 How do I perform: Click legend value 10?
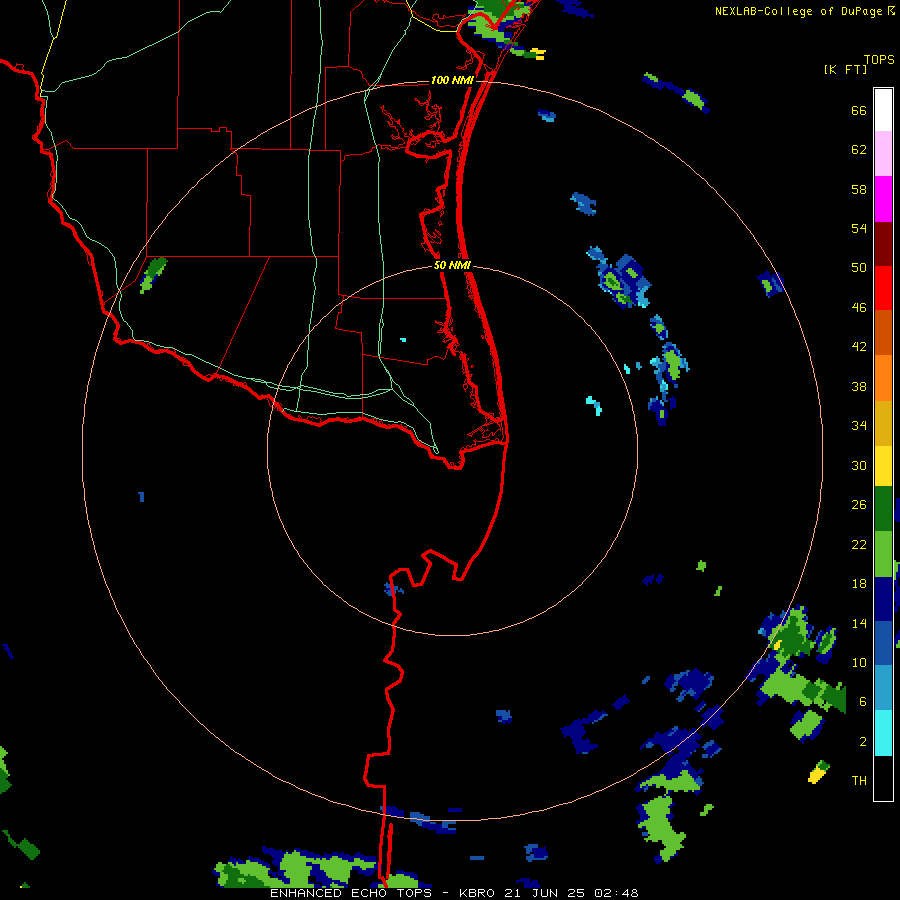[859, 662]
